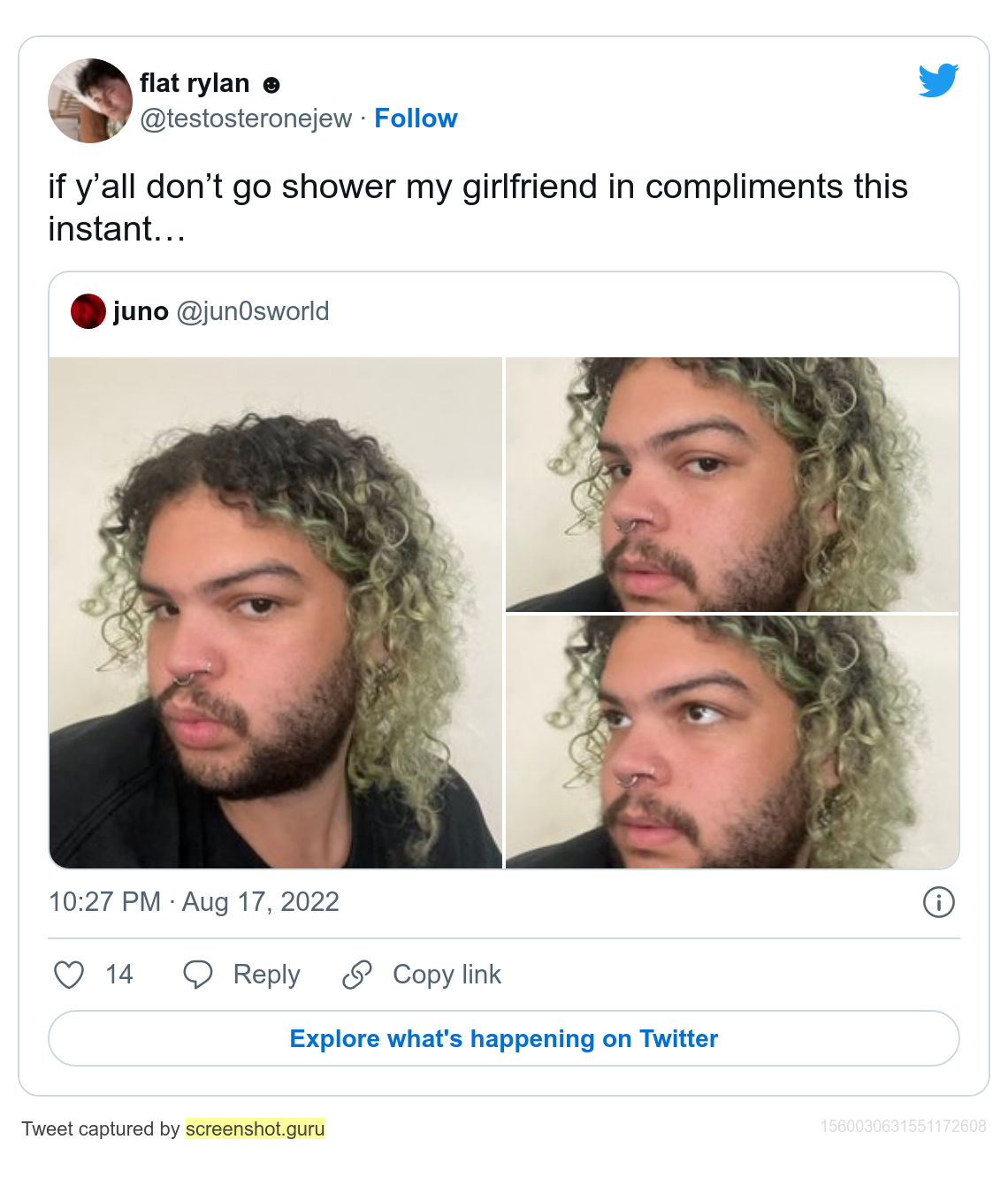This screenshot has width=1008, height=1178.
Task: View the top right quoted photo
Action: 732,485
